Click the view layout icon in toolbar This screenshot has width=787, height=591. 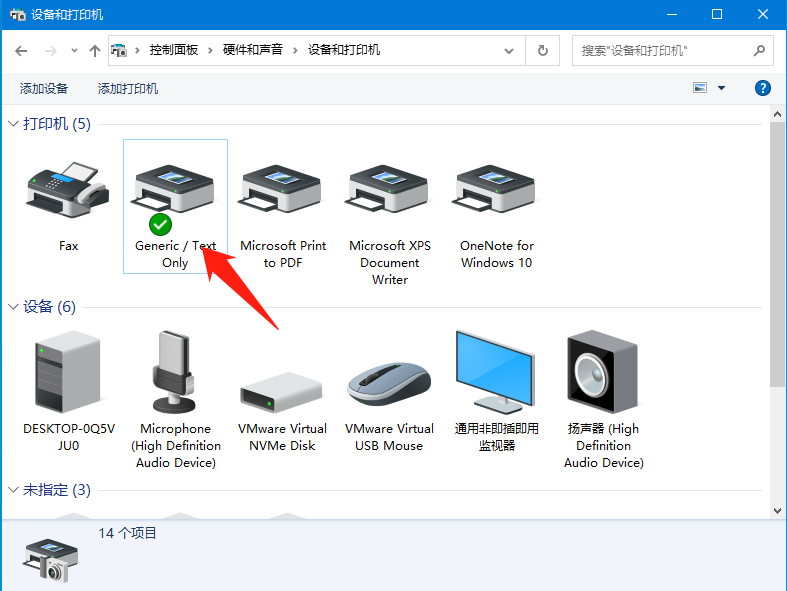(700, 88)
